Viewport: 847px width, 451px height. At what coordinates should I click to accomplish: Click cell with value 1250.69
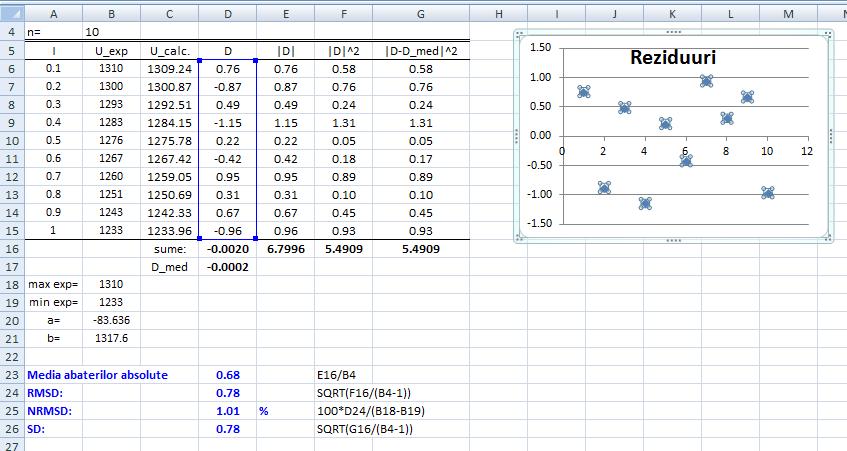coord(170,195)
